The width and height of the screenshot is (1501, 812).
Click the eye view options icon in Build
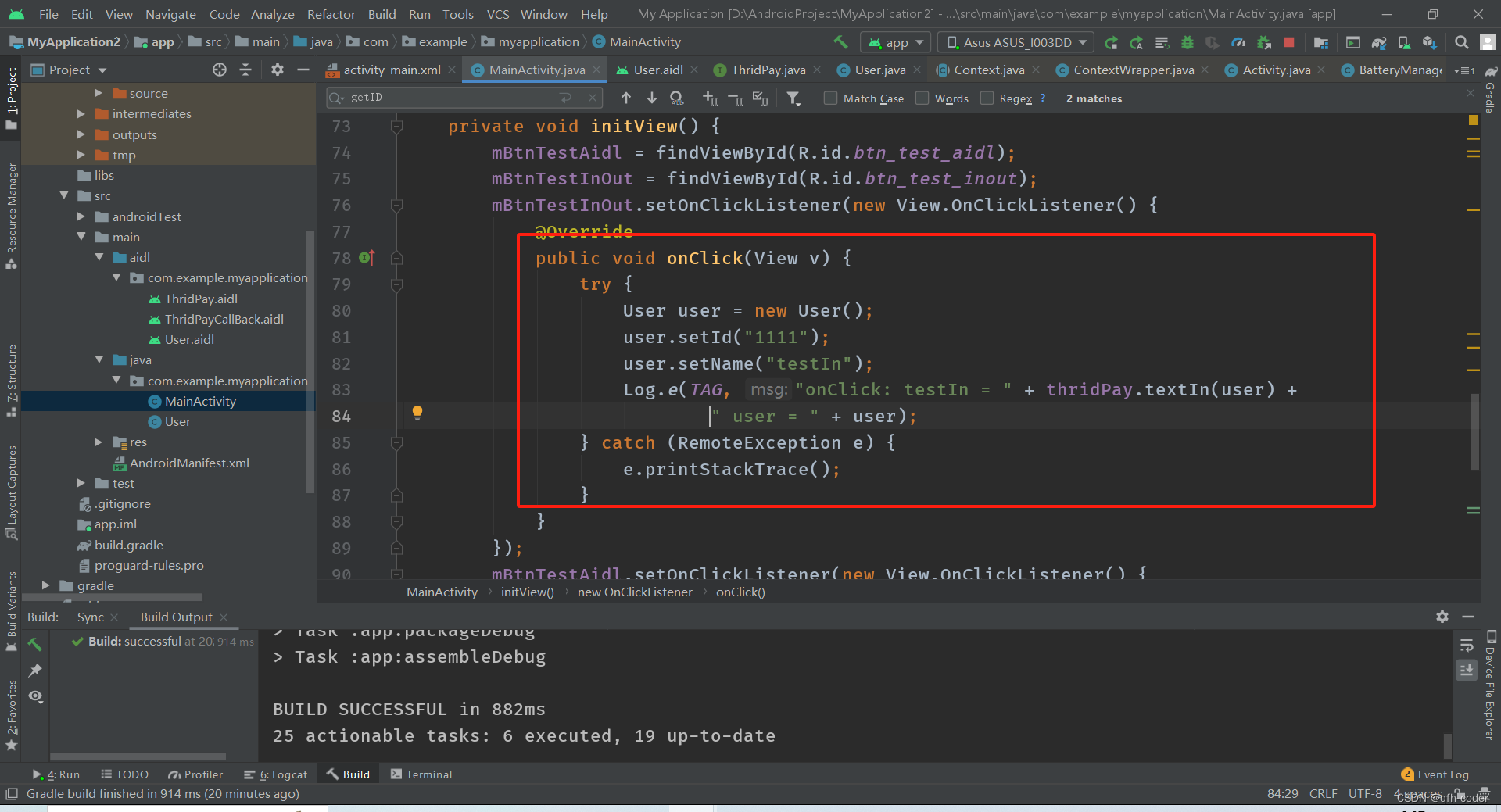[35, 696]
